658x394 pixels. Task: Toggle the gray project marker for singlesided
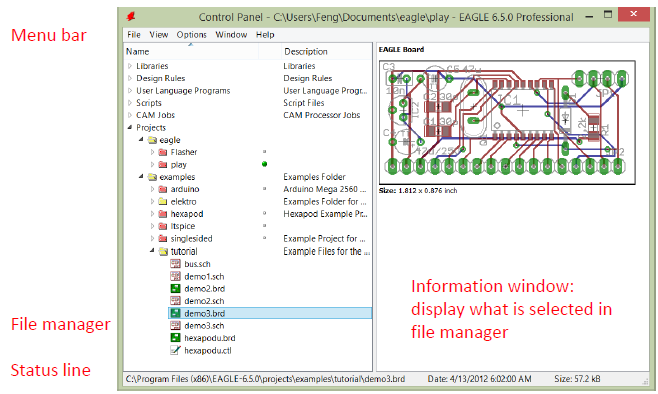[264, 238]
